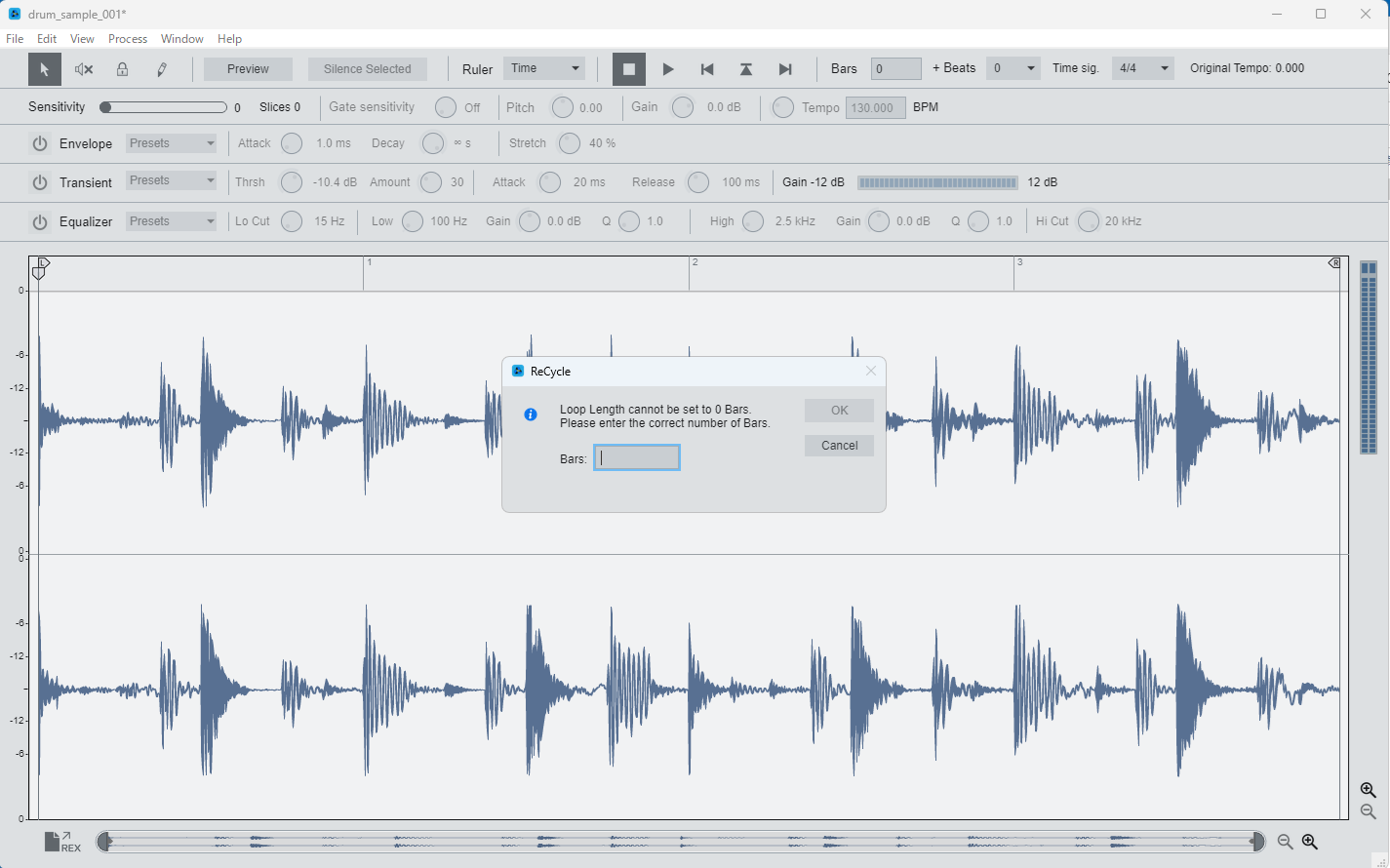Open the Time sig. 4/4 dropdown
Image resolution: width=1390 pixels, height=868 pixels.
(x=1143, y=68)
